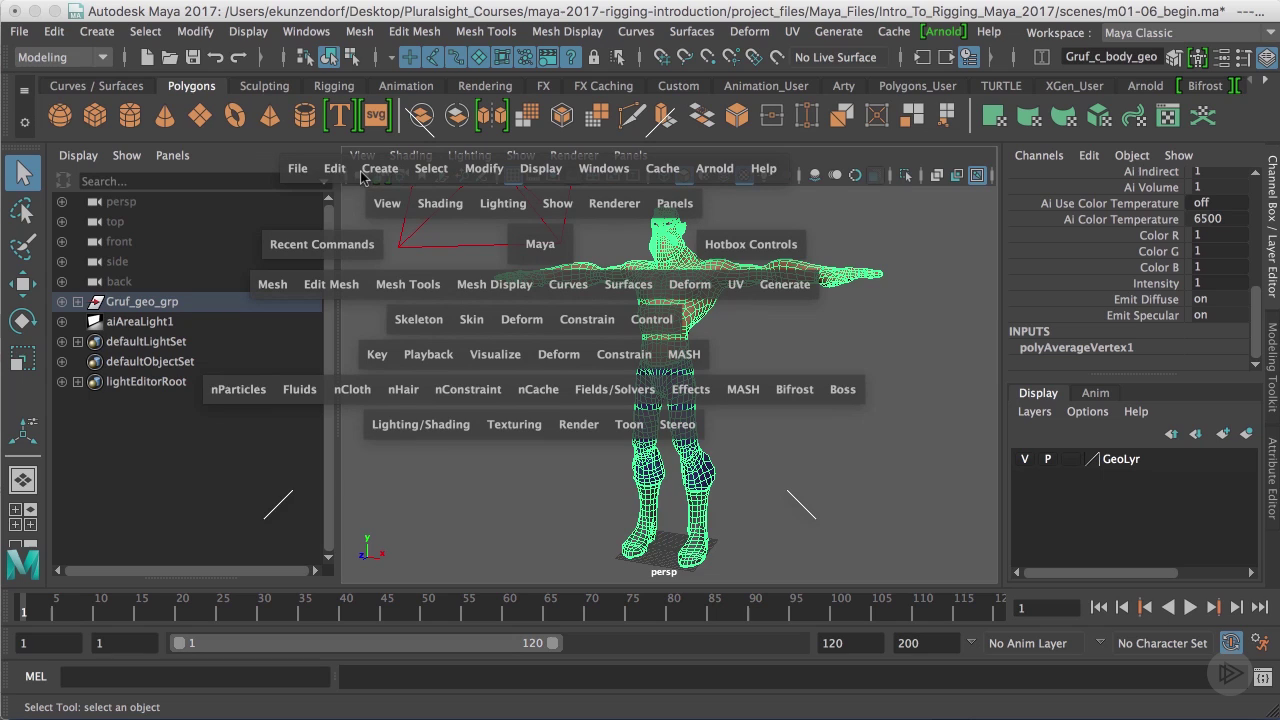Create a polygon cube from the shelf
This screenshot has height=720, width=1280.
tap(95, 116)
